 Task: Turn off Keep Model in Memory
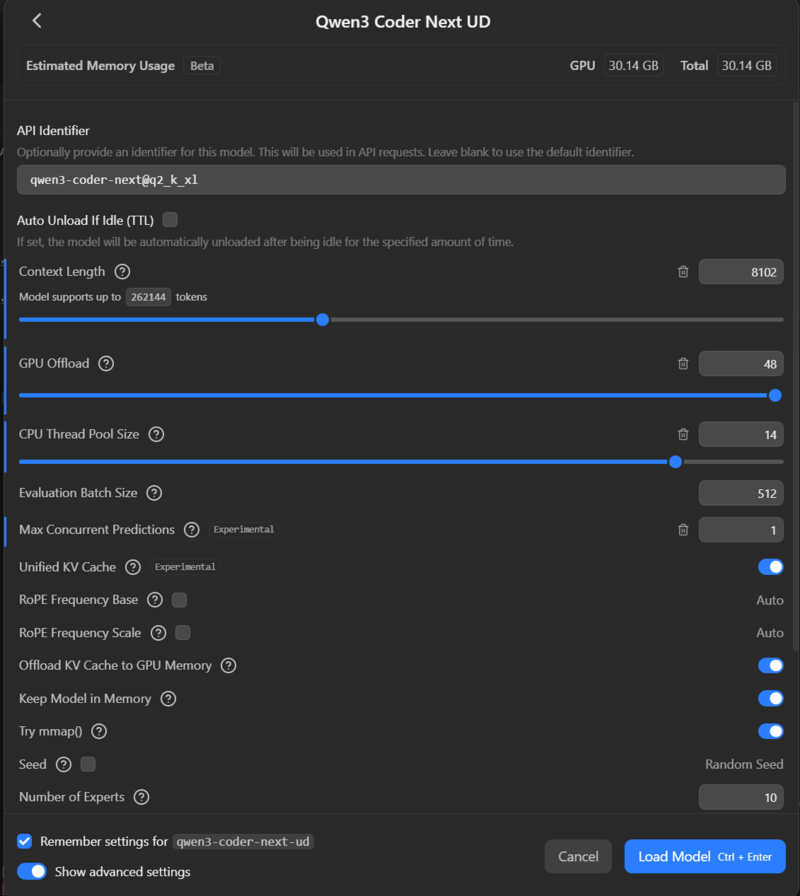click(770, 698)
